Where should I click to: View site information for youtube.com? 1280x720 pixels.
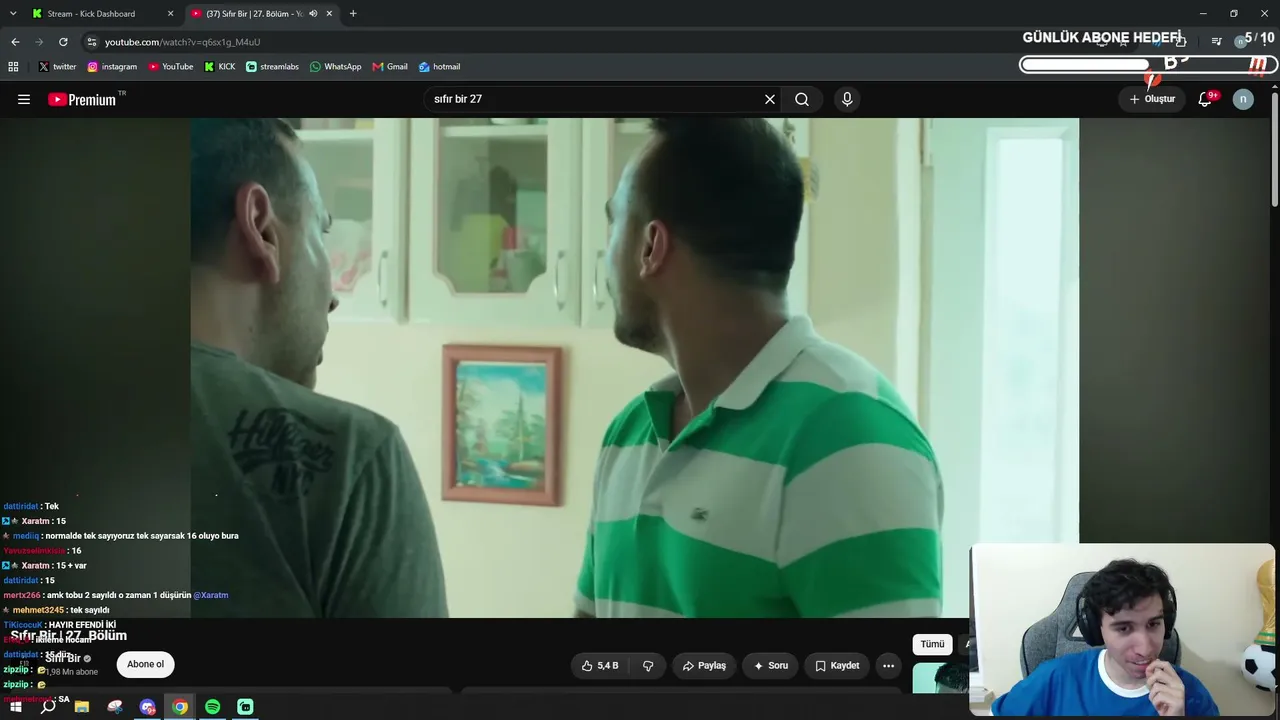coord(92,42)
